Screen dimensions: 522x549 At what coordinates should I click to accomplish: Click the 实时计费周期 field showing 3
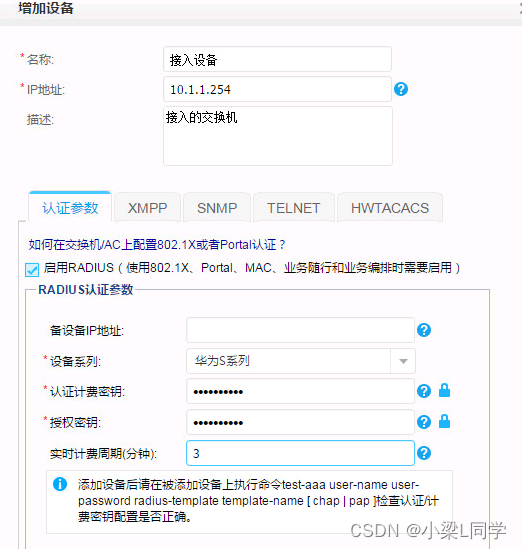[300, 453]
